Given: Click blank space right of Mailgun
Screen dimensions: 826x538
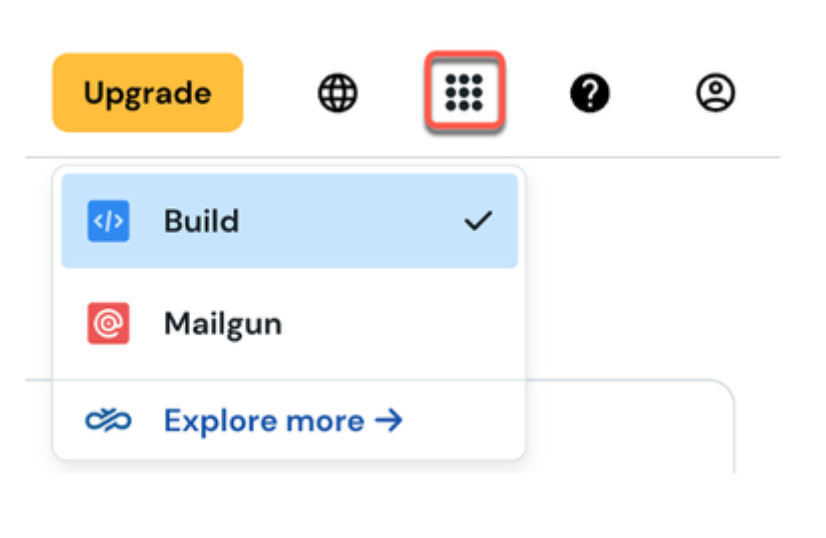Looking at the screenshot, I should [400, 323].
